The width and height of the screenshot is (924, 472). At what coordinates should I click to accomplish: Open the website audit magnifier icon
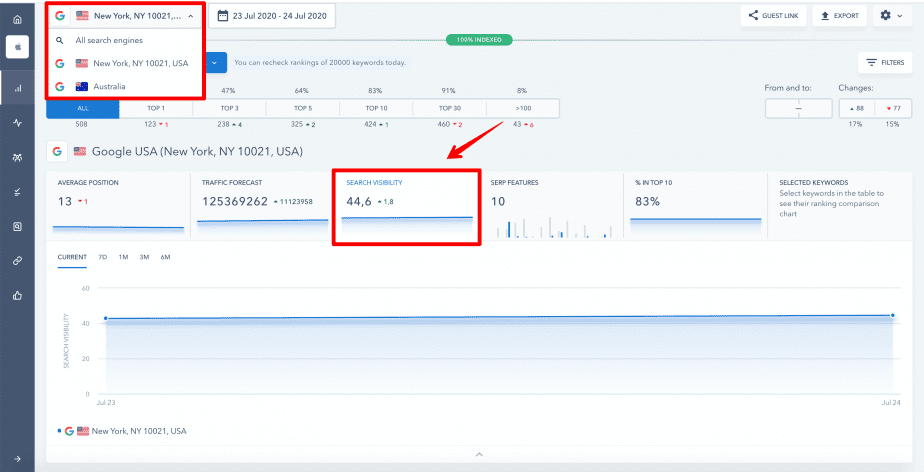point(17,226)
